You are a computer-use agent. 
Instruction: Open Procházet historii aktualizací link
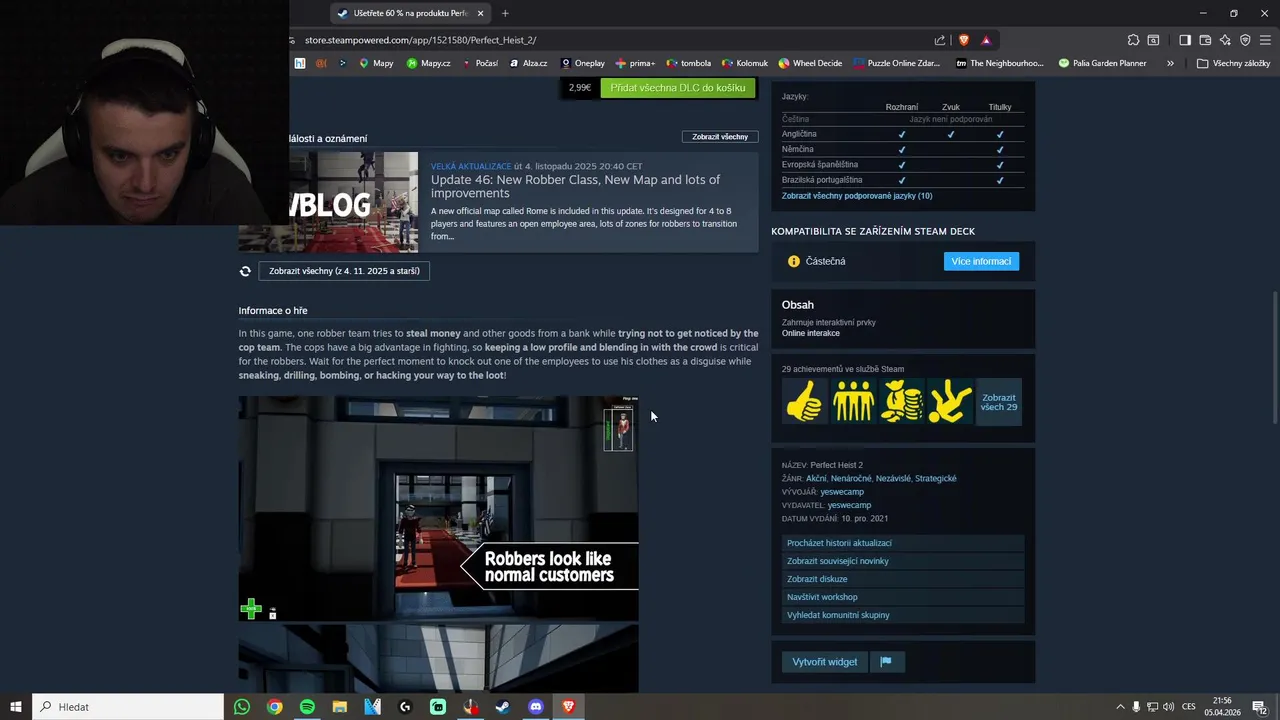[x=903, y=543]
